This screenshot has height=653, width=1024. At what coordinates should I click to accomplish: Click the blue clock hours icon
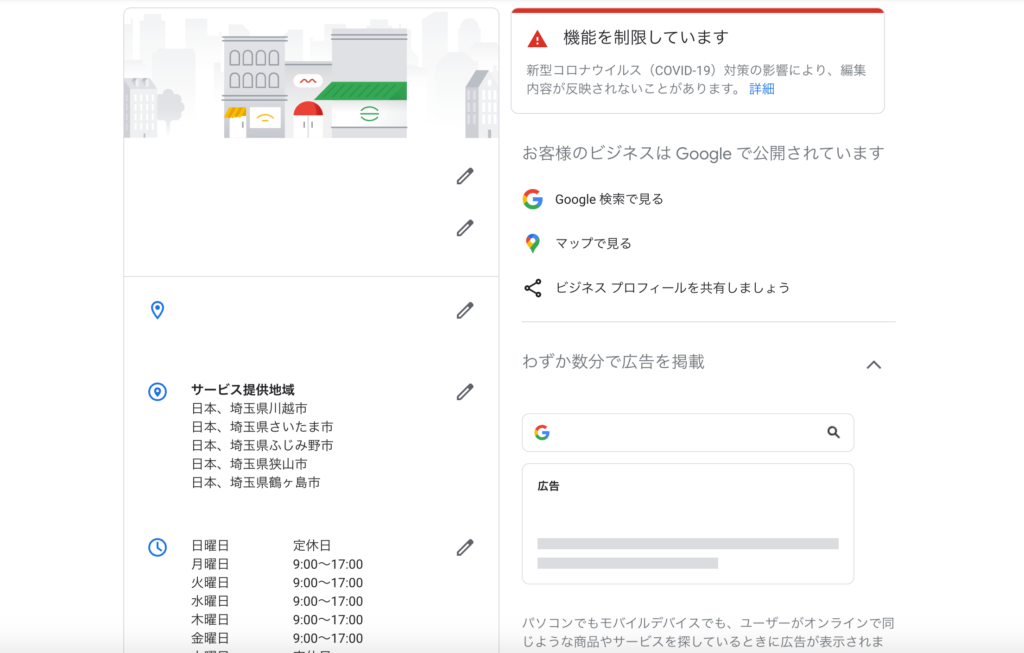click(157, 547)
